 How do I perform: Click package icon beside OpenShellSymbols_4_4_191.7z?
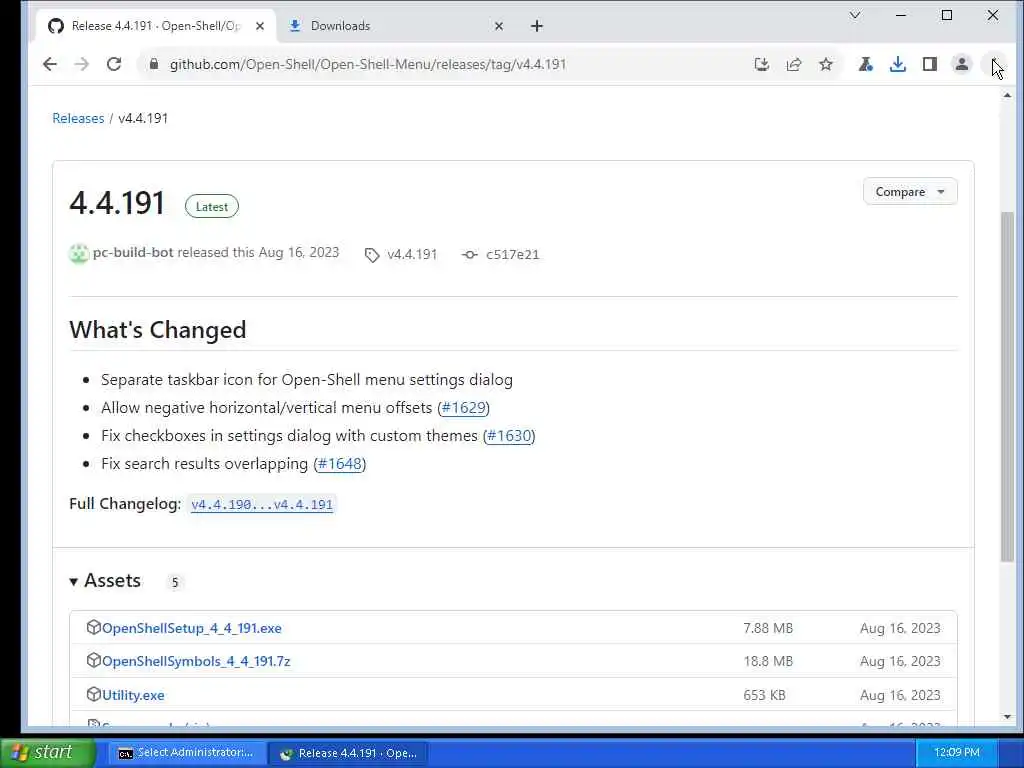point(93,660)
